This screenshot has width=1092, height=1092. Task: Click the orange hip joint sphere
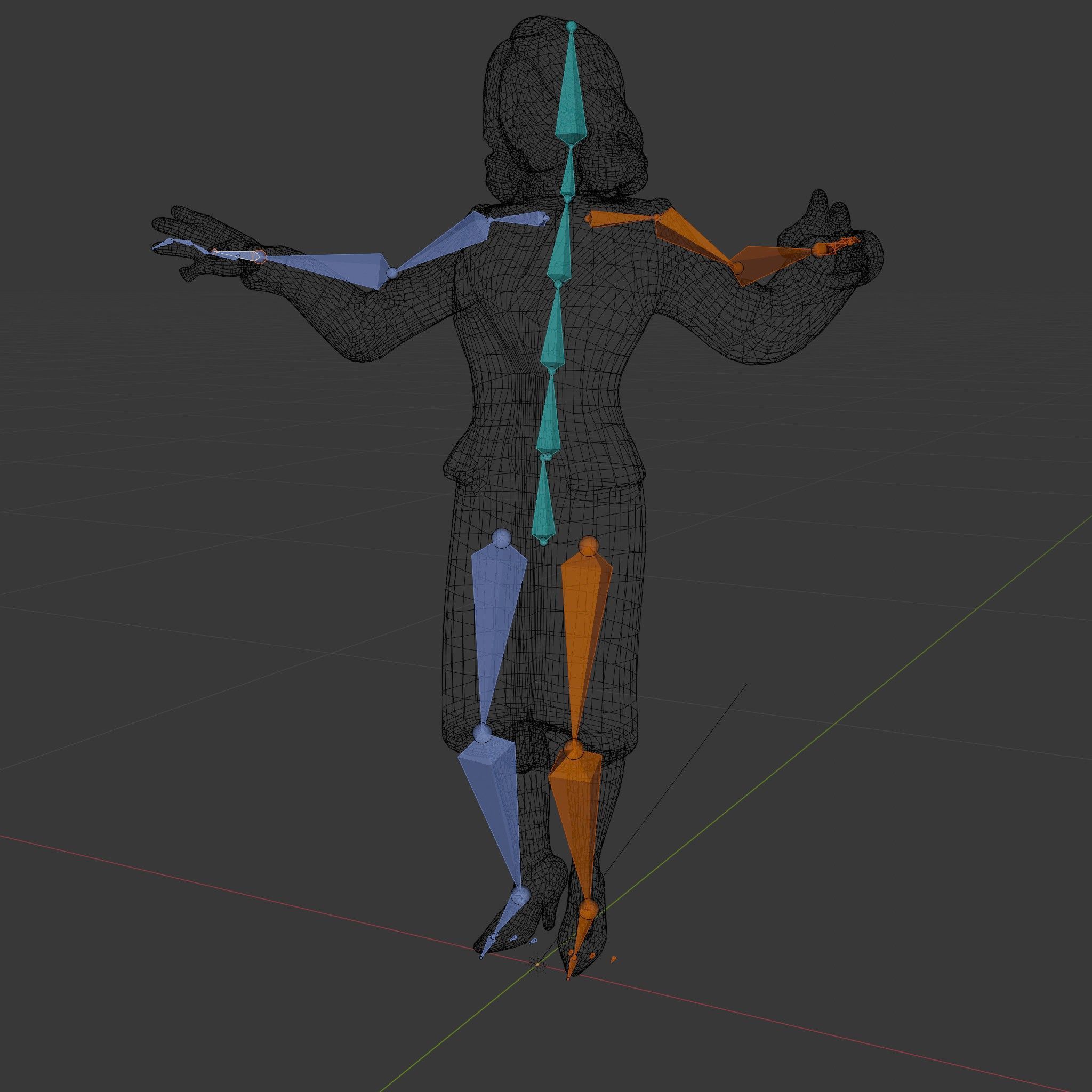click(x=589, y=546)
